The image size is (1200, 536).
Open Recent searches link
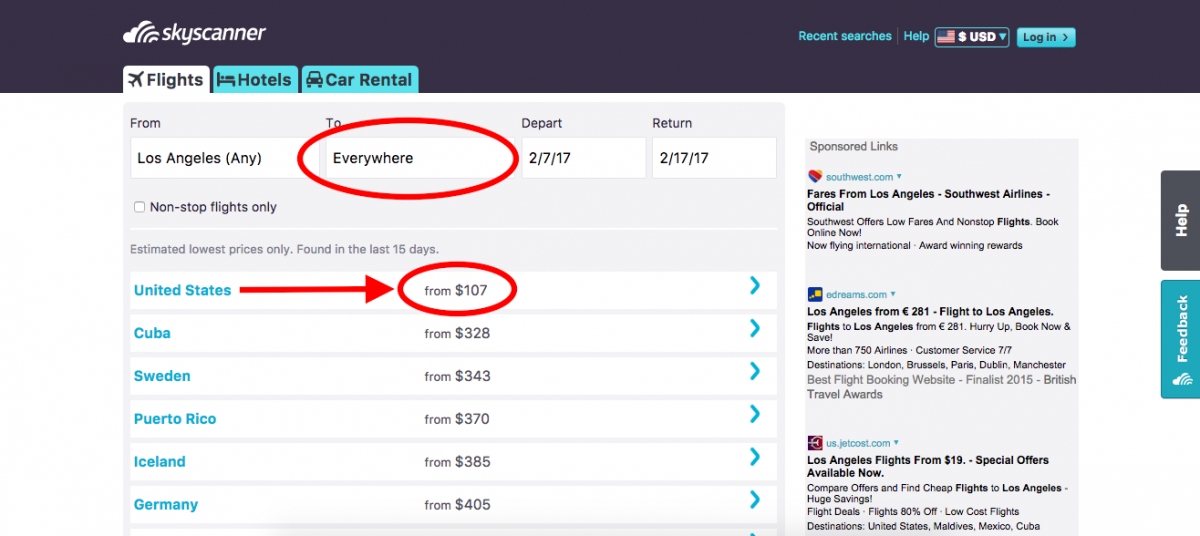coord(844,36)
